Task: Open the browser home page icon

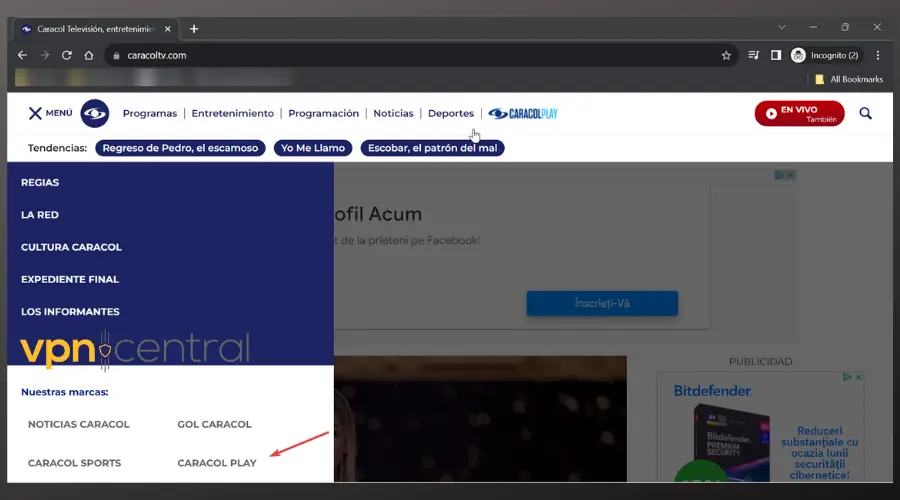Action: pyautogui.click(x=88, y=56)
